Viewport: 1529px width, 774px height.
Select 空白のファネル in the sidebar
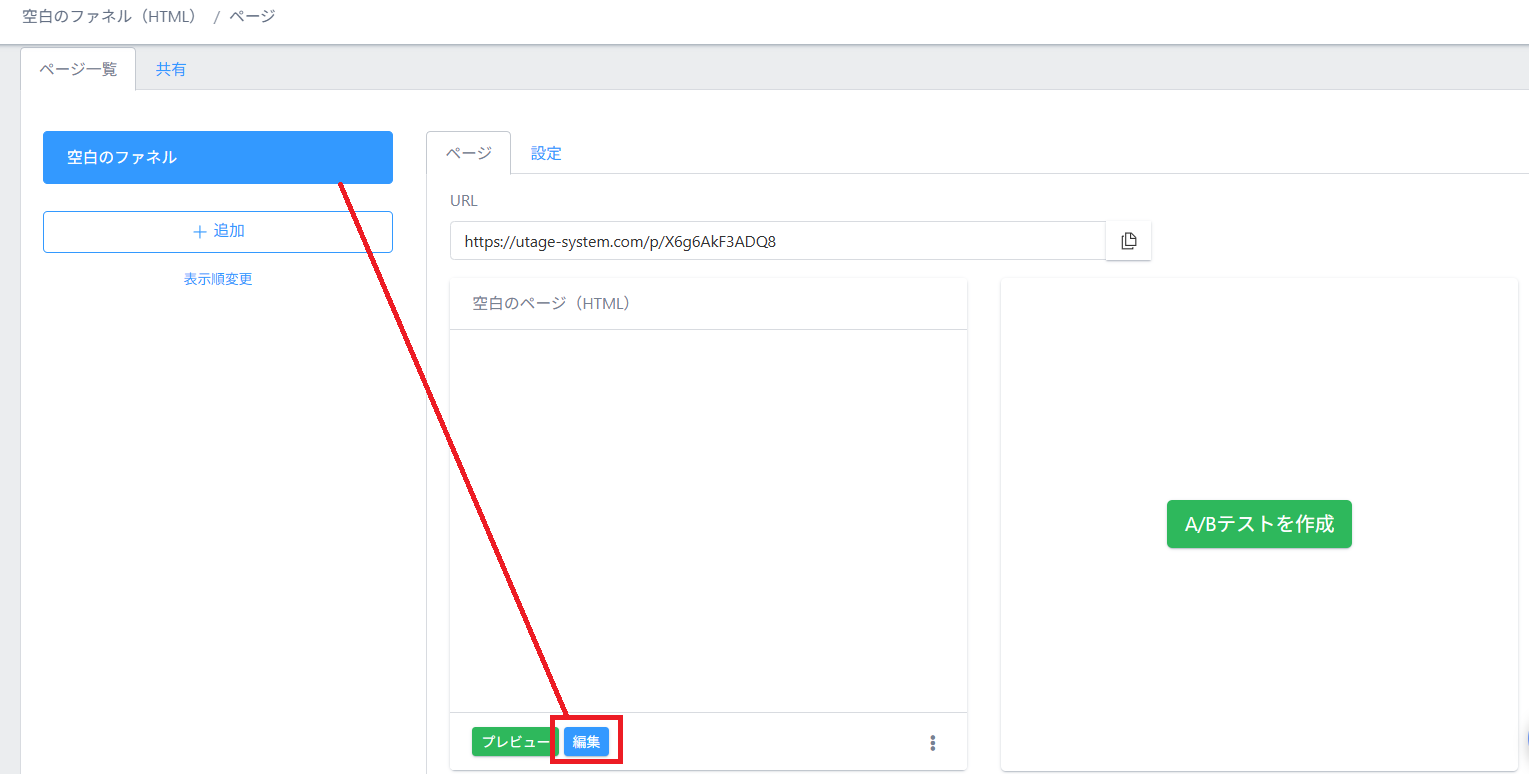click(218, 158)
